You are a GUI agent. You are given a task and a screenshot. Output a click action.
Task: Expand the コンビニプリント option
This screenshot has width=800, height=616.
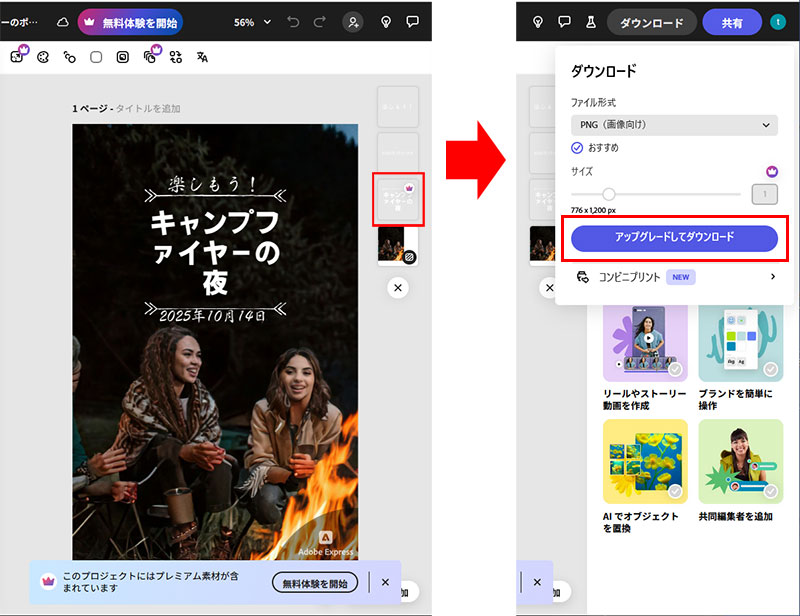tap(674, 277)
